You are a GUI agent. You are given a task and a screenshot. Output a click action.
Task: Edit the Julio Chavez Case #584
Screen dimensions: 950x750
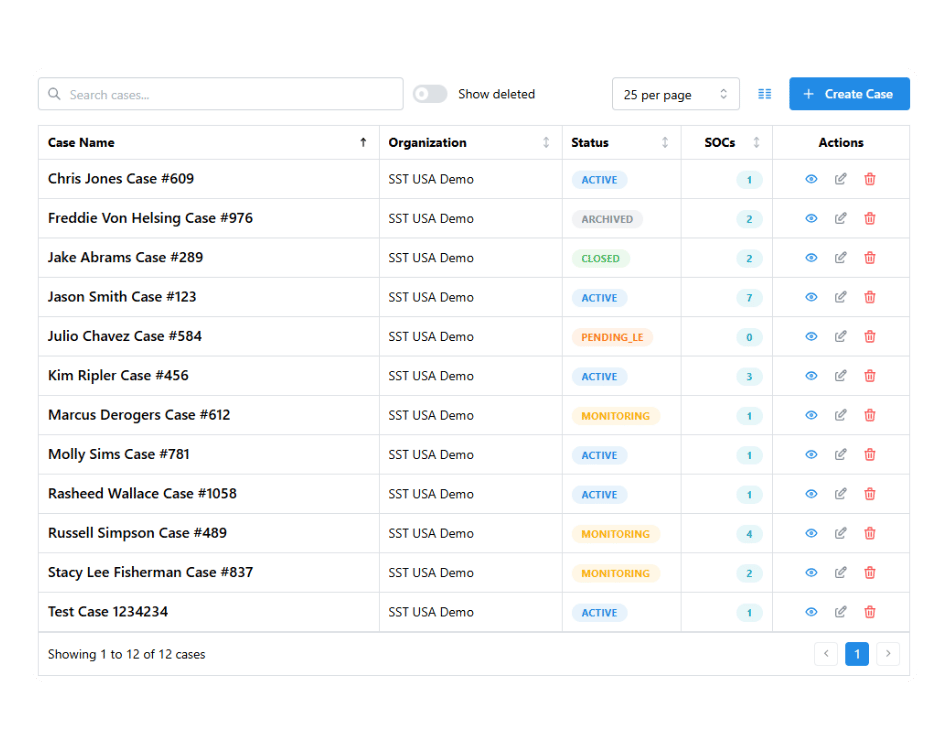(841, 336)
